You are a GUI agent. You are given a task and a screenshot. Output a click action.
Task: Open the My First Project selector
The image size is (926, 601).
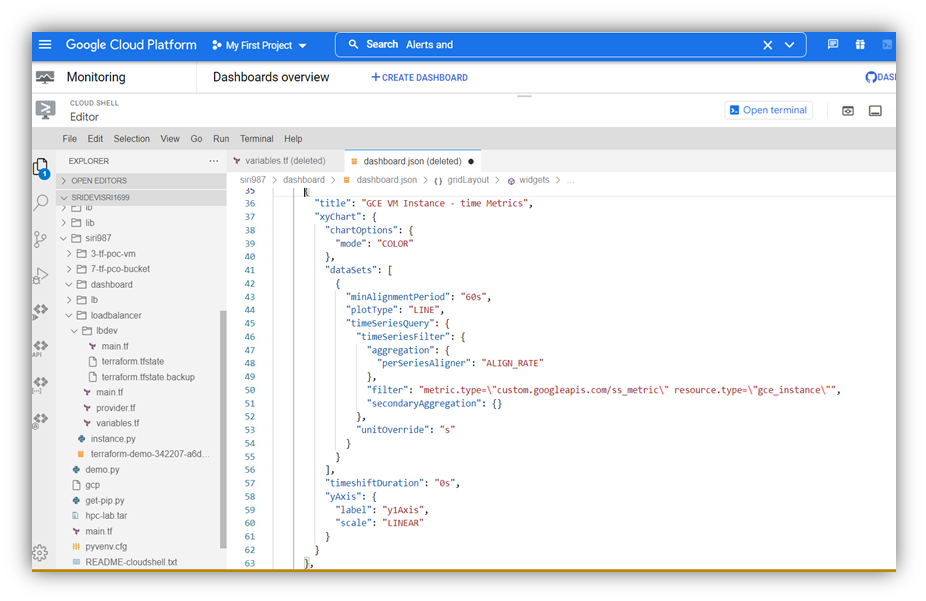coord(259,45)
